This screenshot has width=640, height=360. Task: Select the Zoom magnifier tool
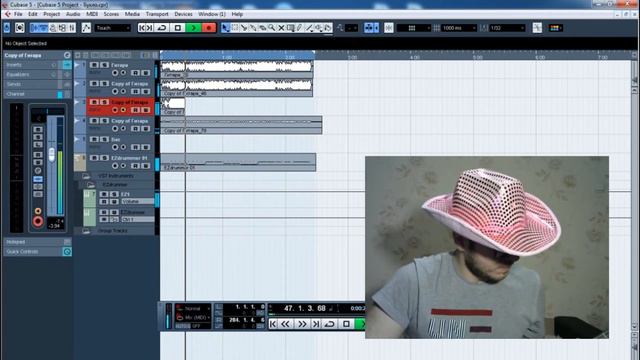pos(272,28)
